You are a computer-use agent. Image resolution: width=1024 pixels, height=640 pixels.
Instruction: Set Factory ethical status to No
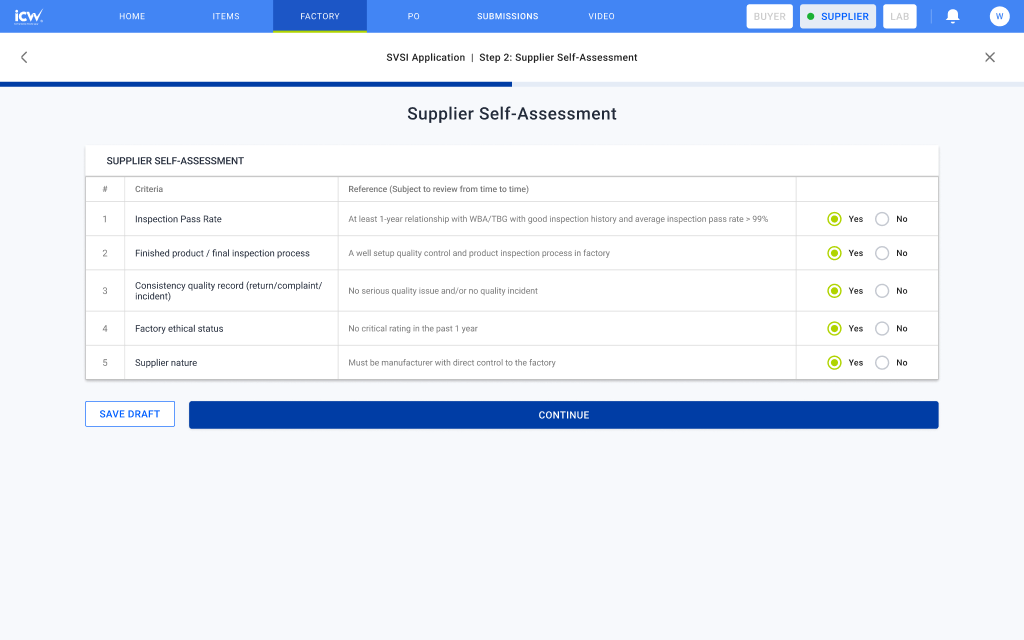[x=882, y=328]
